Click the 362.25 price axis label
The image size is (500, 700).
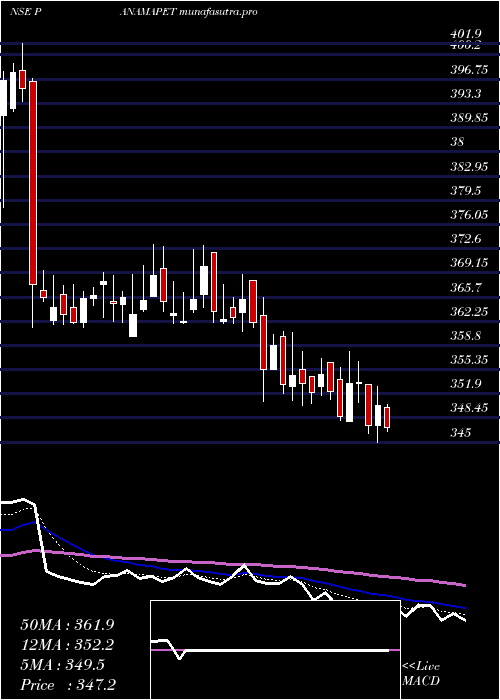(468, 312)
